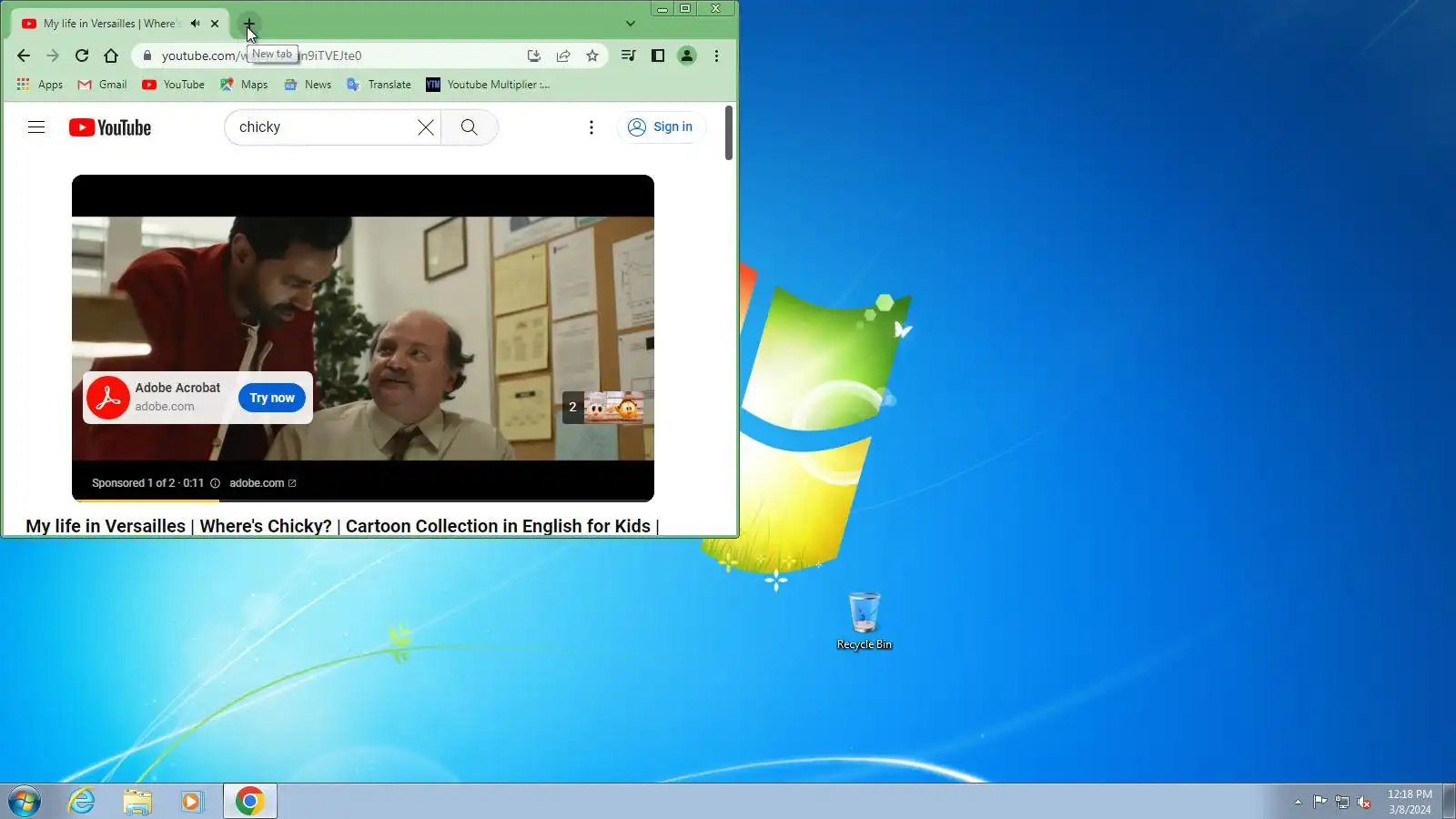Share this page from address bar
The width and height of the screenshot is (1456, 819).
point(563,56)
